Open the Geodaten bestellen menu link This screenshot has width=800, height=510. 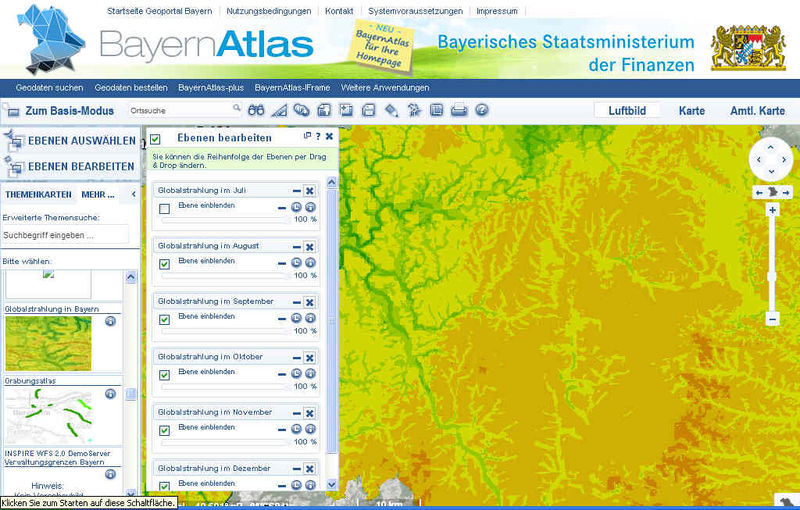[130, 87]
